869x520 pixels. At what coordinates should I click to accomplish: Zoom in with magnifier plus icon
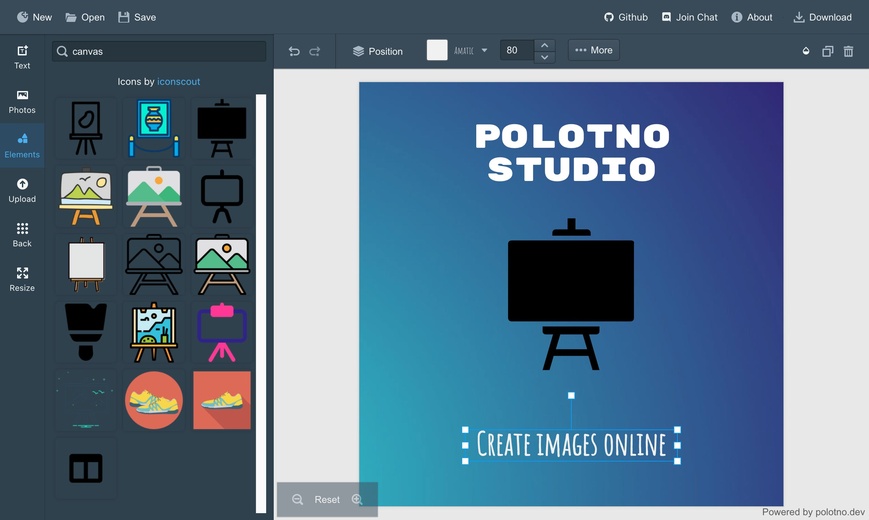(357, 499)
